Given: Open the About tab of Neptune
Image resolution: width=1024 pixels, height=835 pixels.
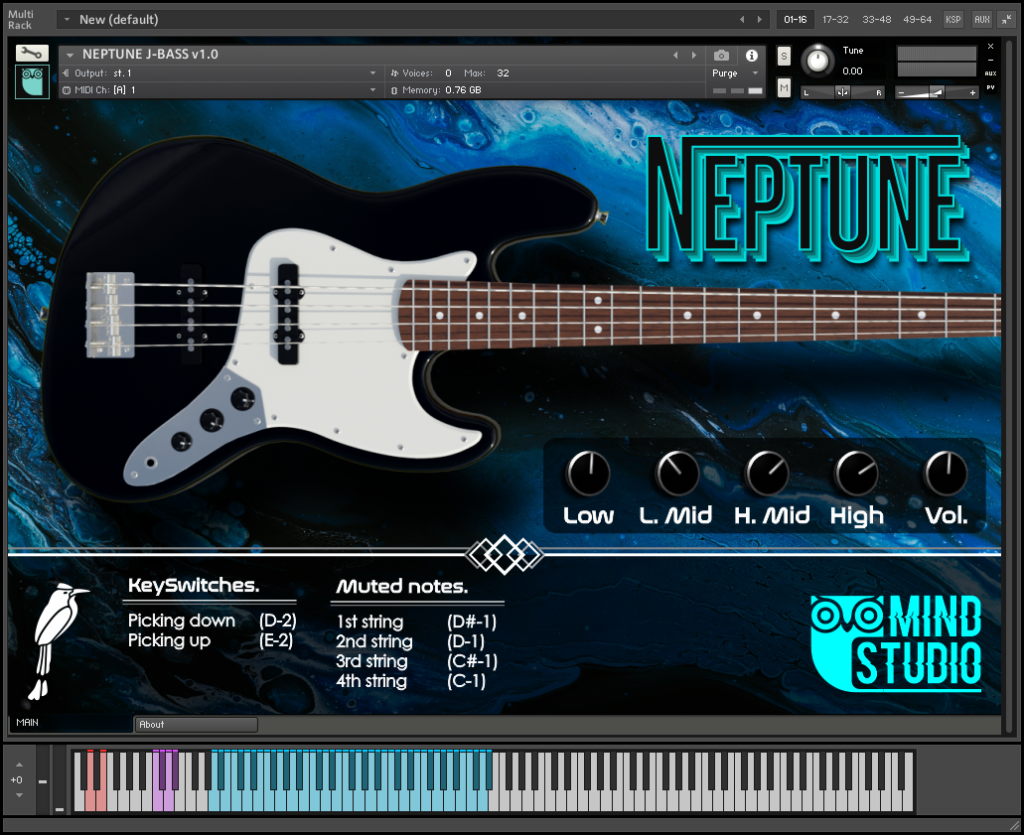Looking at the screenshot, I should (195, 724).
